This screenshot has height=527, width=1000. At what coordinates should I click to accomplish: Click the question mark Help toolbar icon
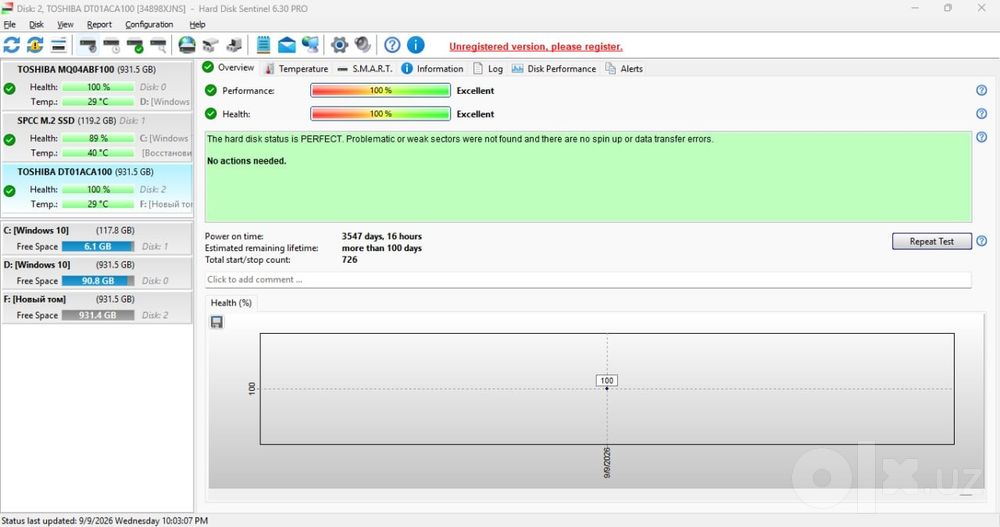pos(392,45)
